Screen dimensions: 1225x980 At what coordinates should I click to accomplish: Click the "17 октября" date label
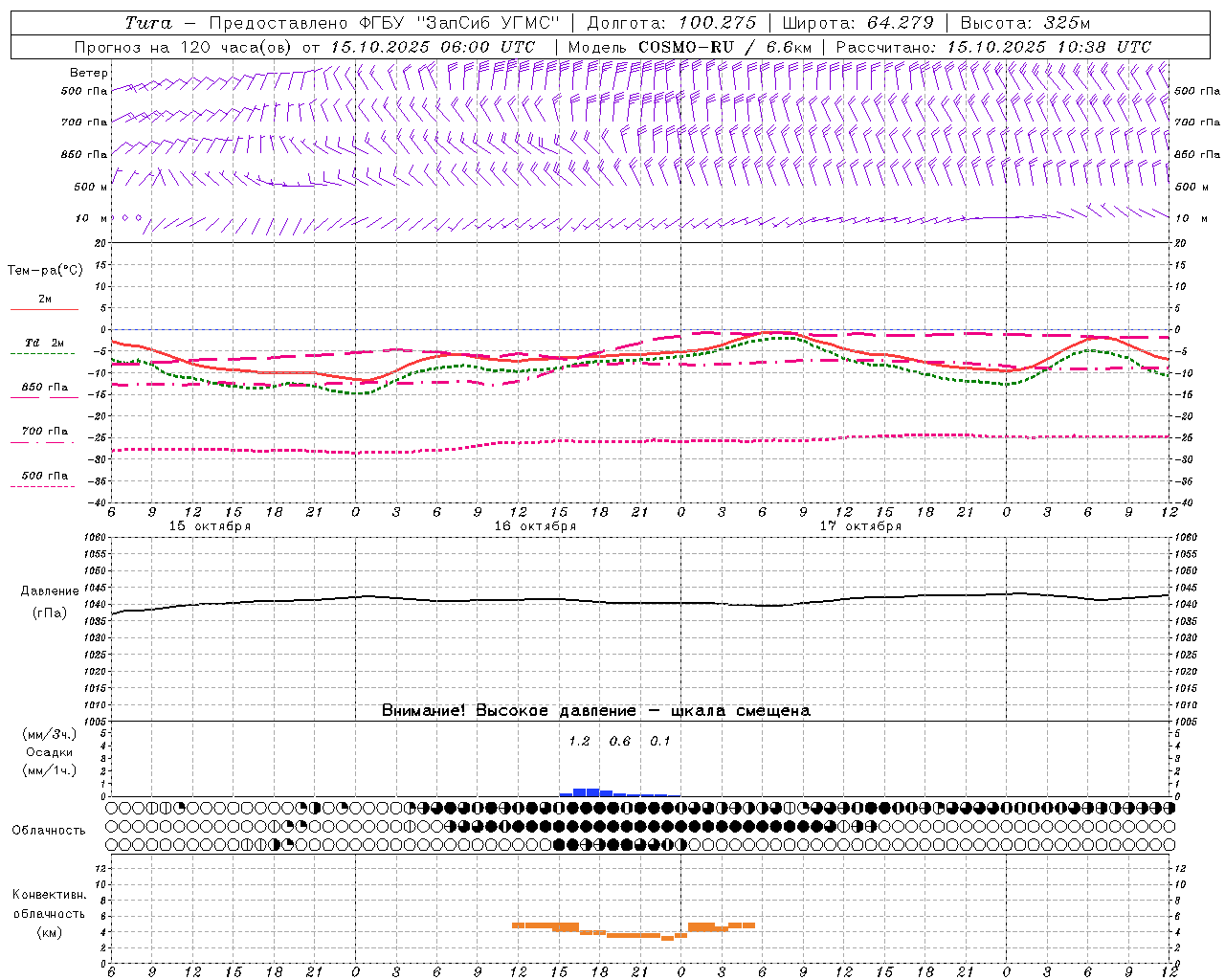tap(860, 526)
